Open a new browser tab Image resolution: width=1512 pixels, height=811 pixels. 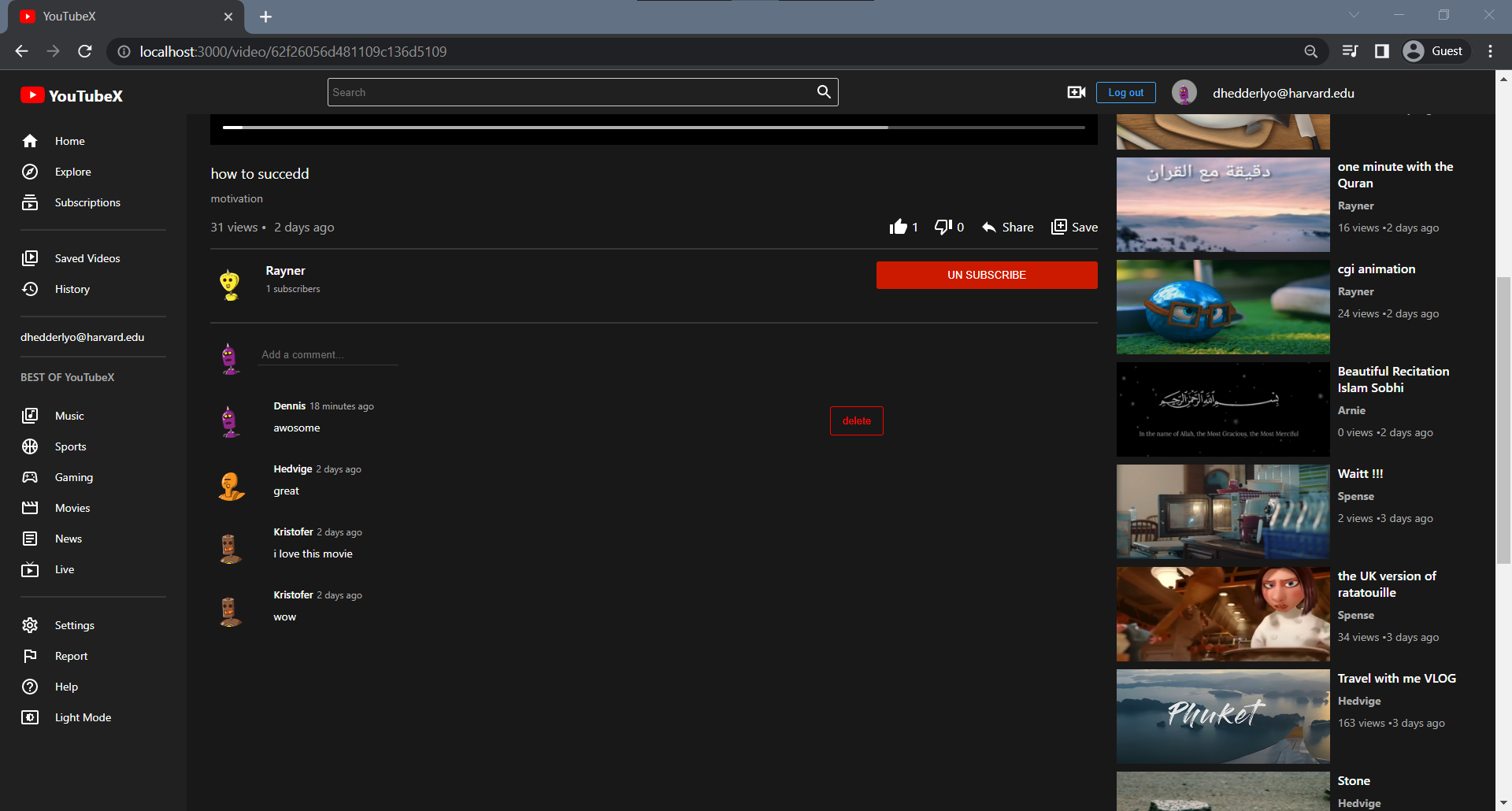[265, 17]
